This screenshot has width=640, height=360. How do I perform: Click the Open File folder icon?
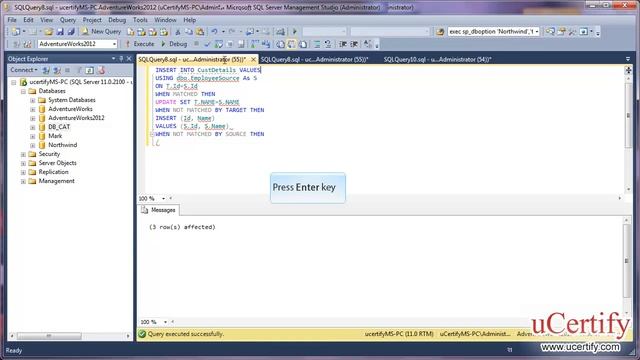[x=49, y=31]
